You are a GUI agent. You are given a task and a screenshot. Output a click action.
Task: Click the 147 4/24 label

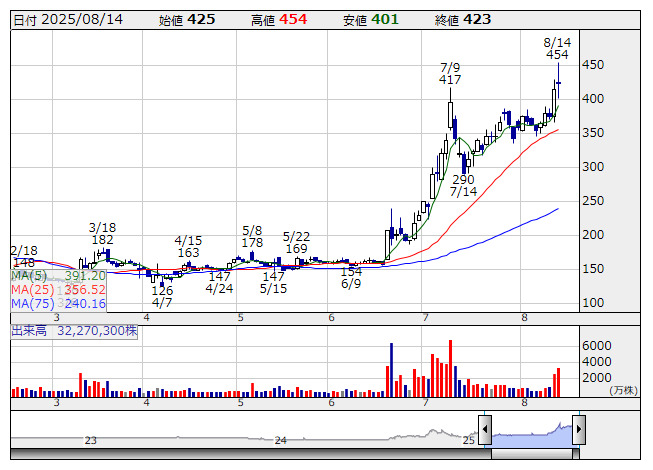[219, 283]
